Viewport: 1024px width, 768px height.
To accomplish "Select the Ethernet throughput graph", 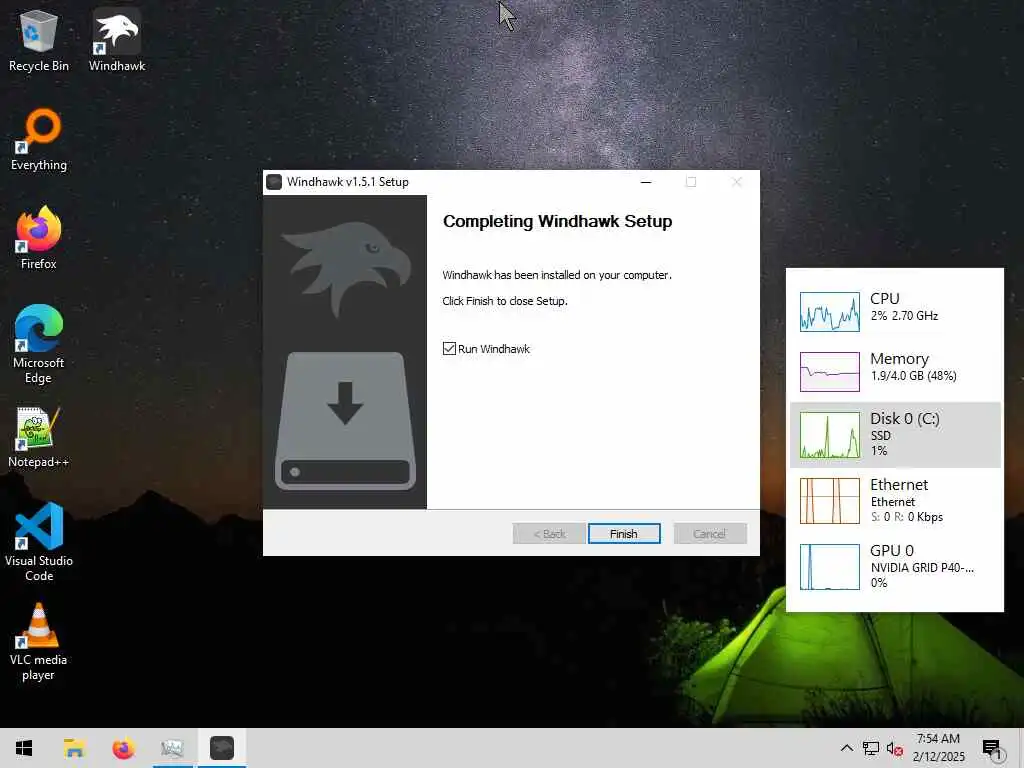I will 830,501.
